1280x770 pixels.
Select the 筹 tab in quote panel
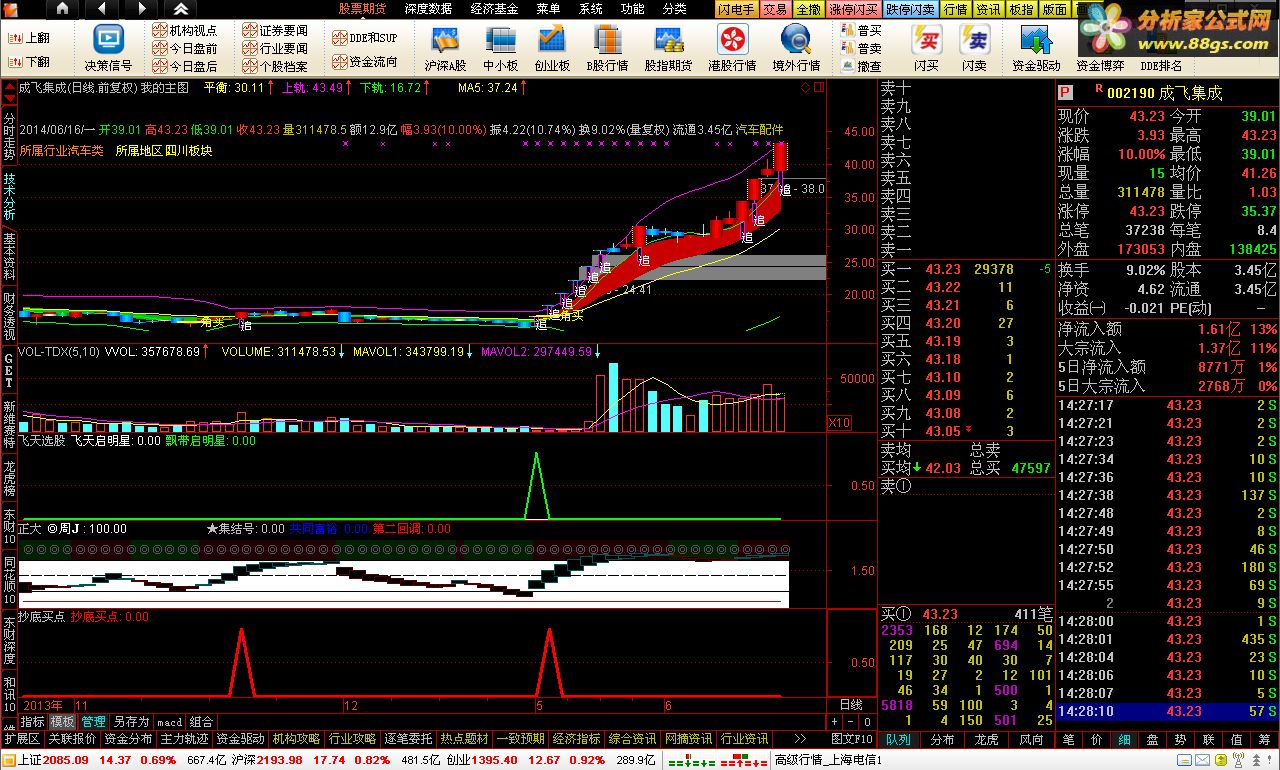(1265, 740)
